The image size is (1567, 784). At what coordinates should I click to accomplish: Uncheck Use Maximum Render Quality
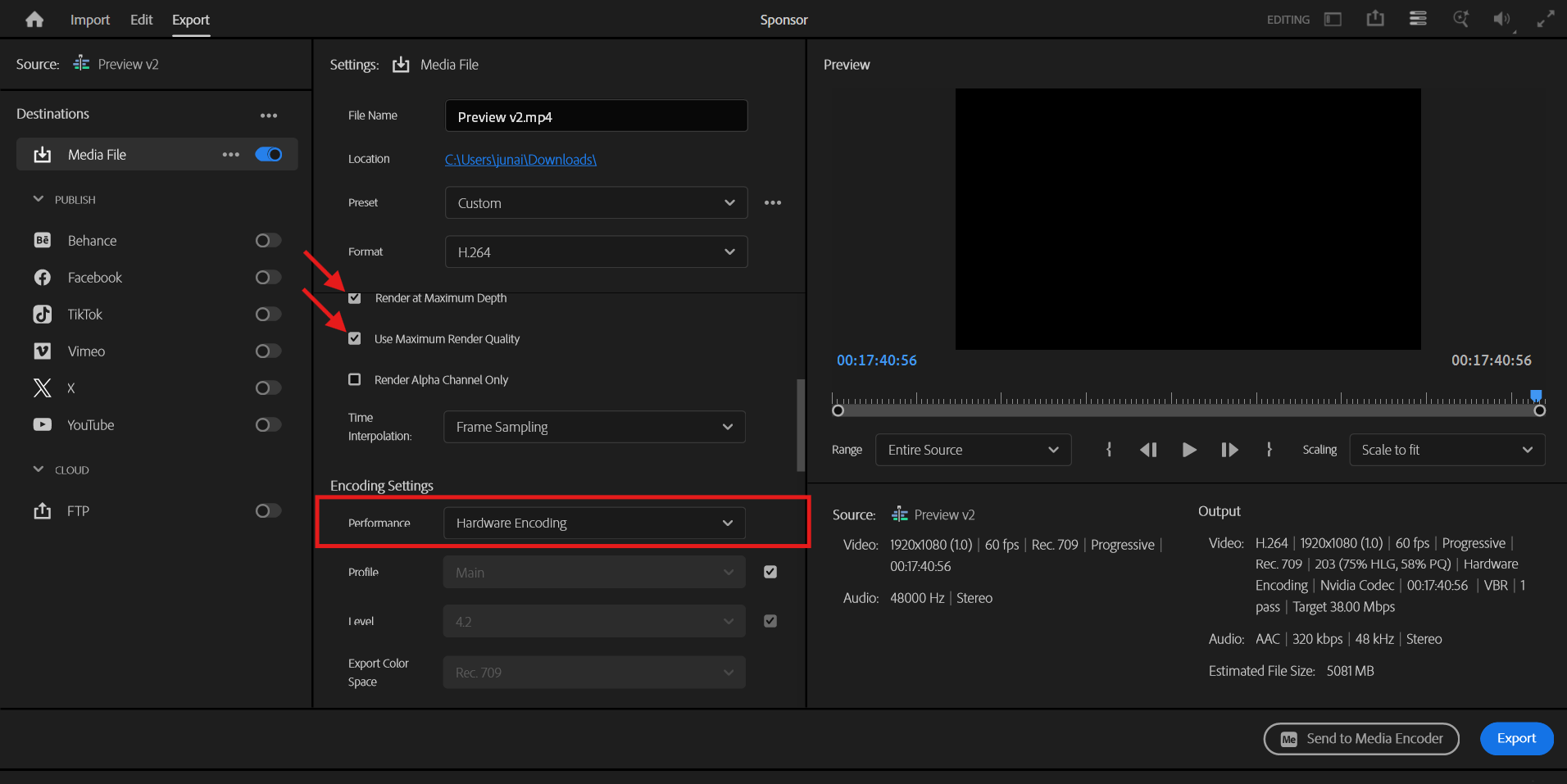click(354, 338)
